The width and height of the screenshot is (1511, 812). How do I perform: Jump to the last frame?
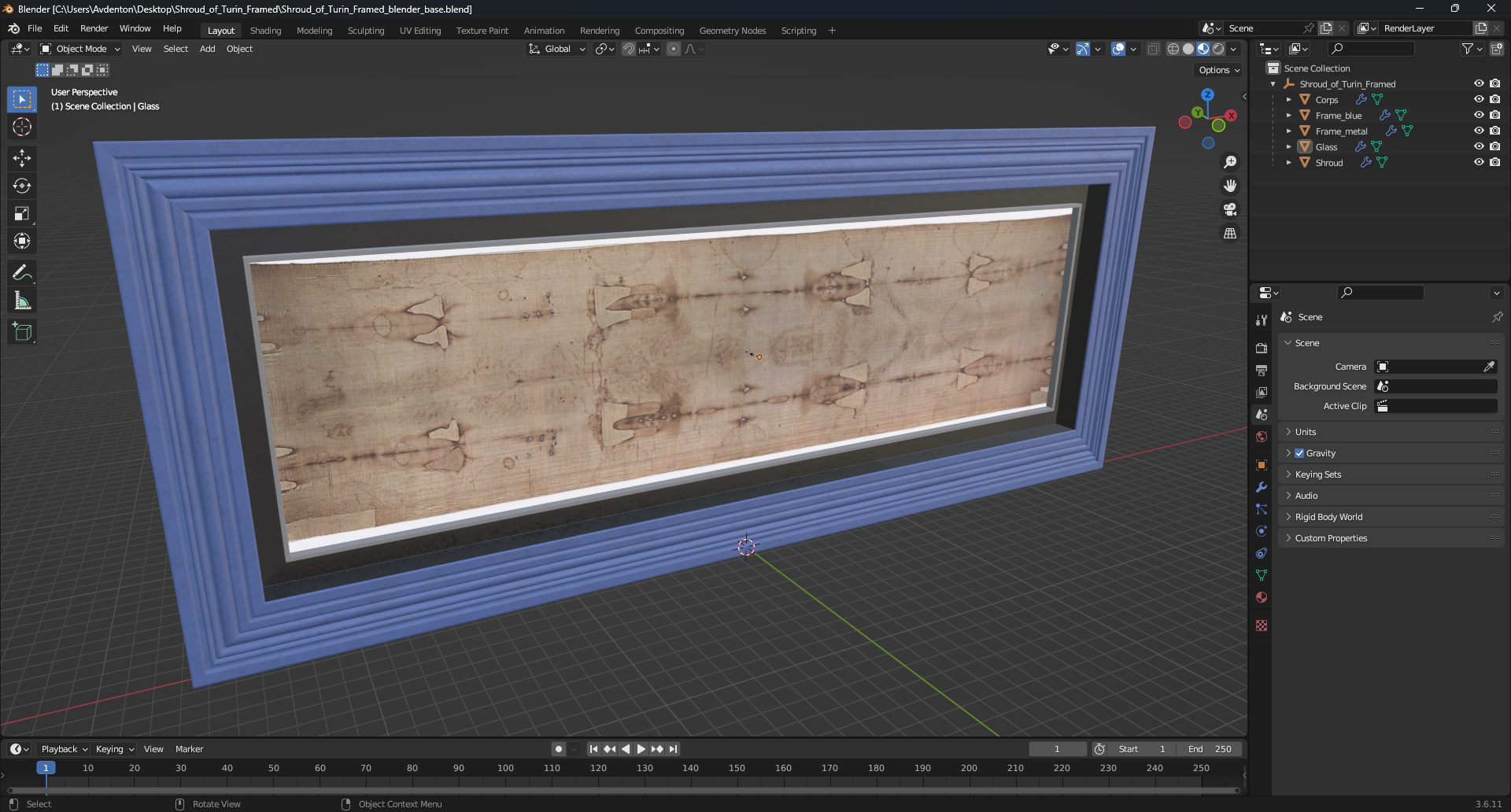coord(673,749)
